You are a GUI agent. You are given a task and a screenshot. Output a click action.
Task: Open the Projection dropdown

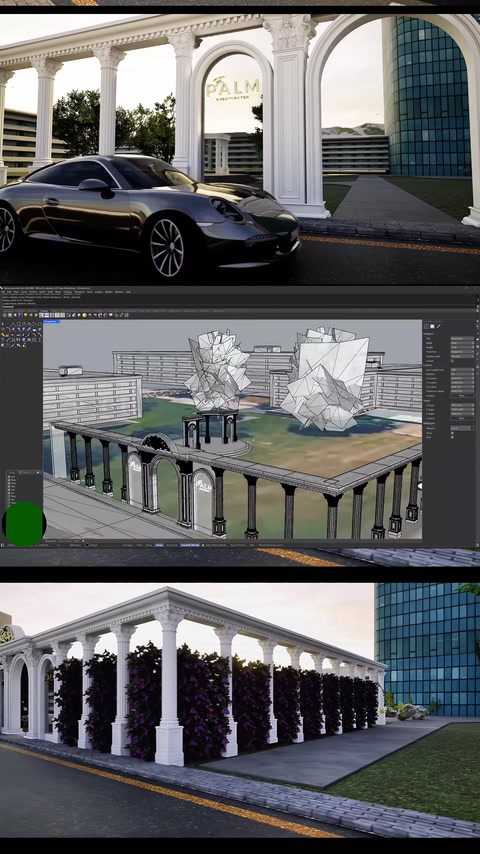463,351
